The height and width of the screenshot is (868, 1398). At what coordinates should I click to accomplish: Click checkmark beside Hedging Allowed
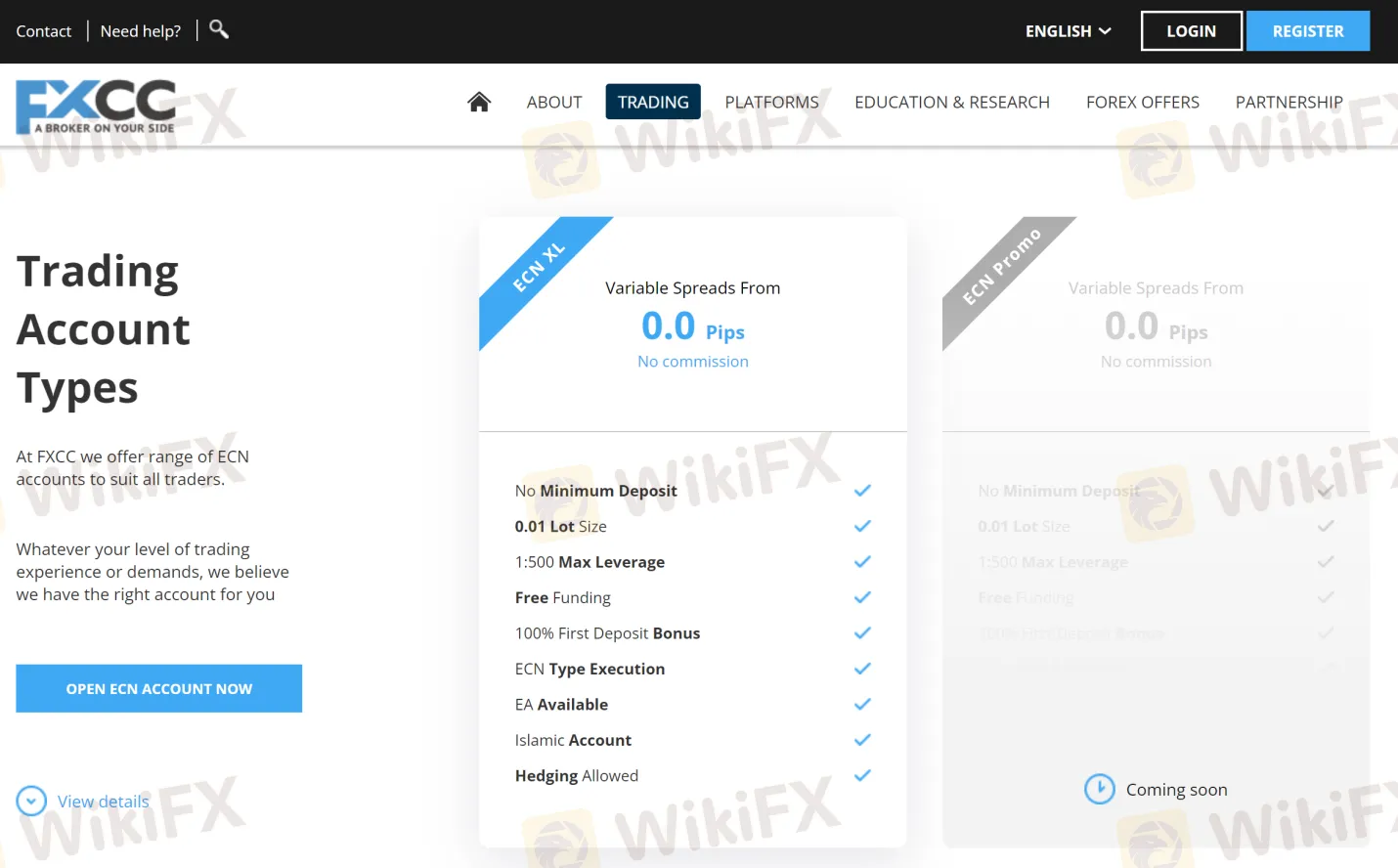coord(862,776)
